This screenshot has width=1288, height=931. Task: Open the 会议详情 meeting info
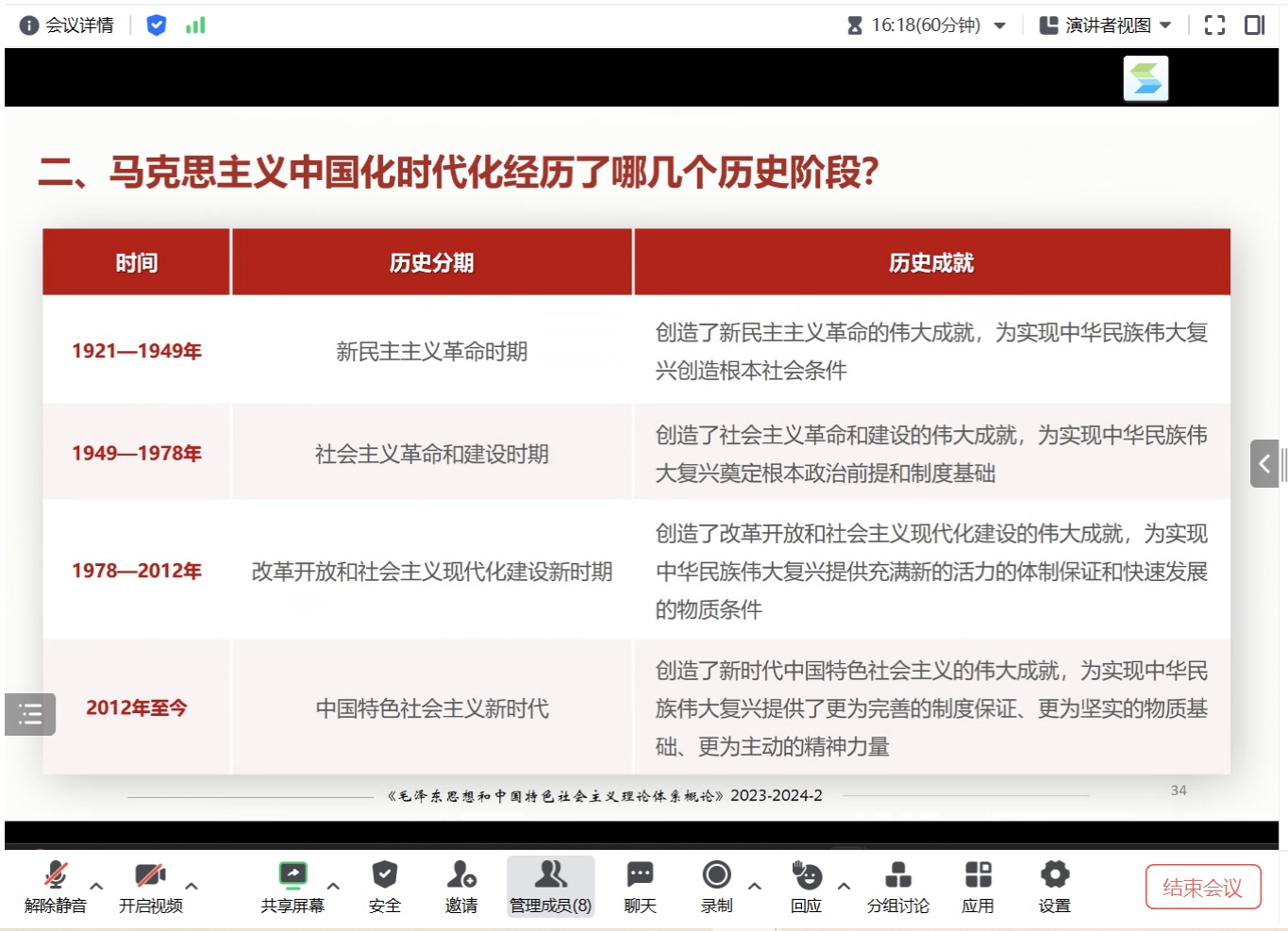click(67, 25)
